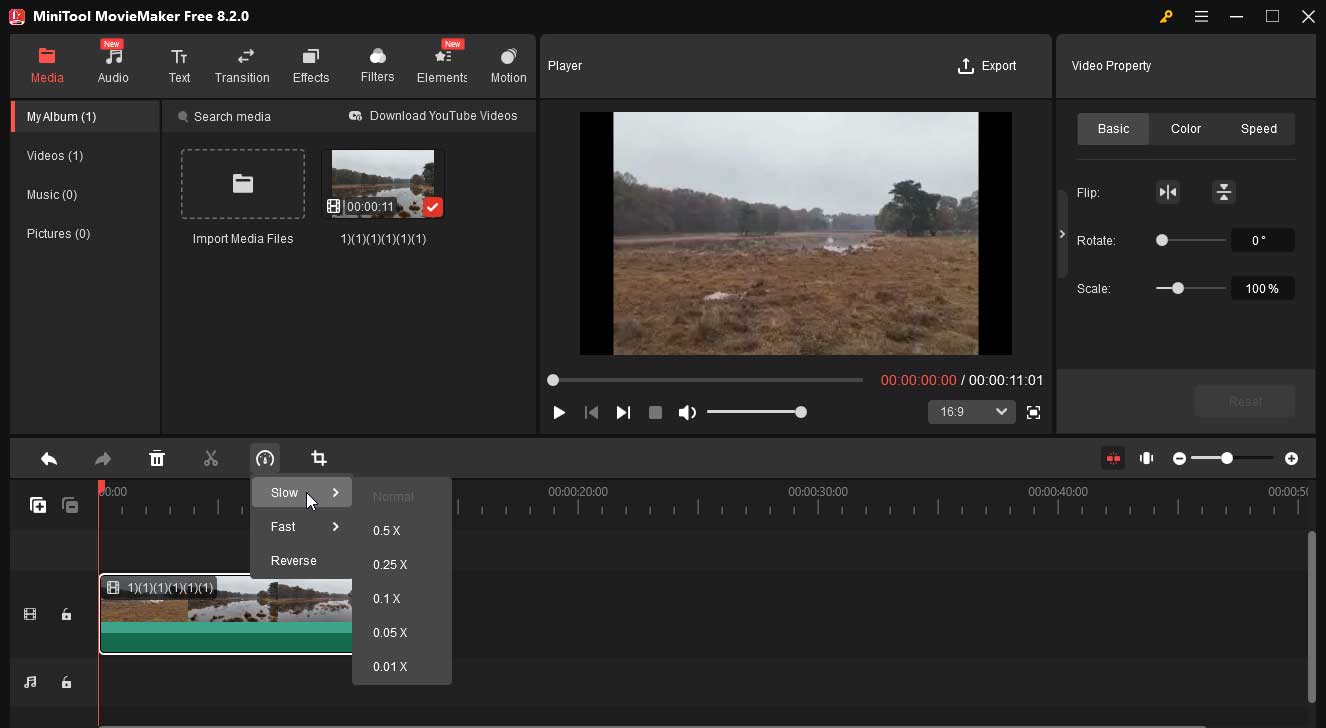Expand the Slow speed submenu
This screenshot has height=728, width=1326.
302,493
